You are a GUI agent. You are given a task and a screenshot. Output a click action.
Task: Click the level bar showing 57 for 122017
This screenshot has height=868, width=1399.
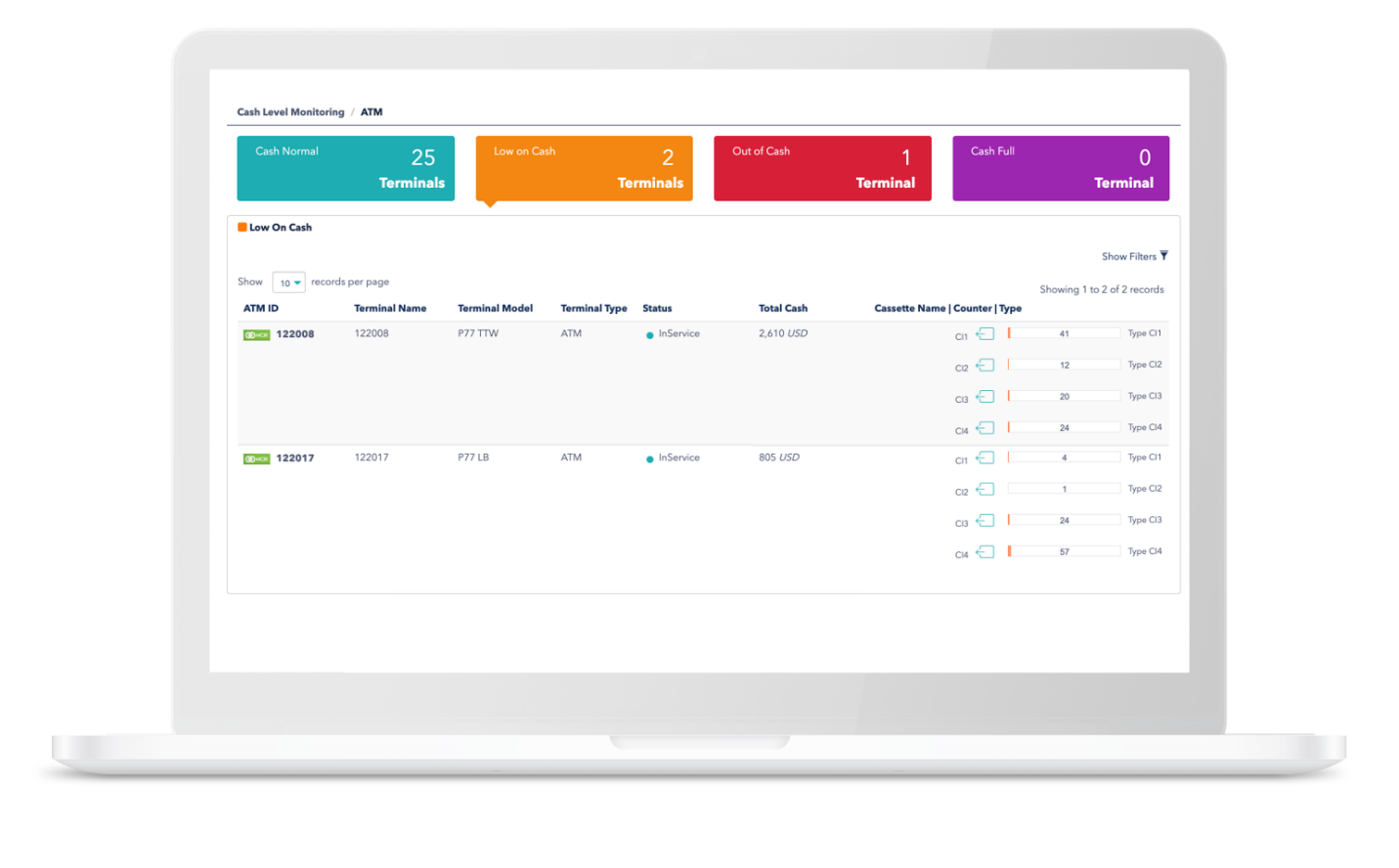[x=1065, y=552]
